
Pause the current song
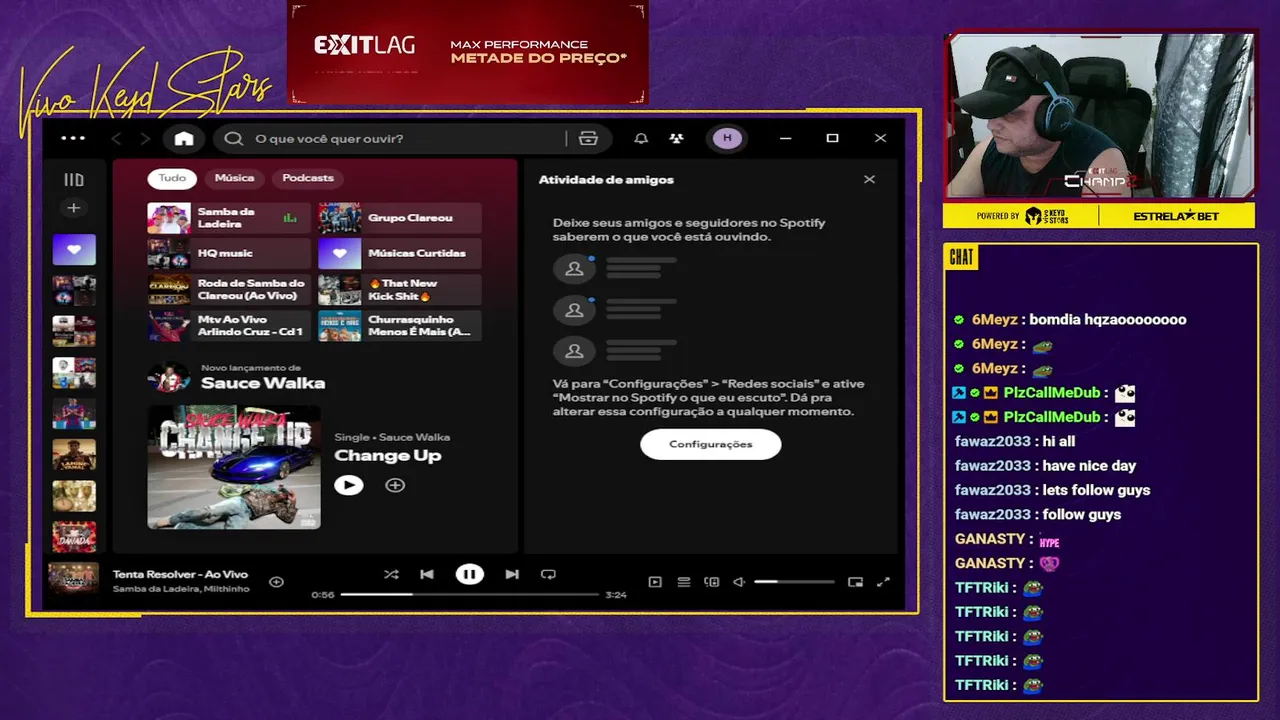click(469, 574)
